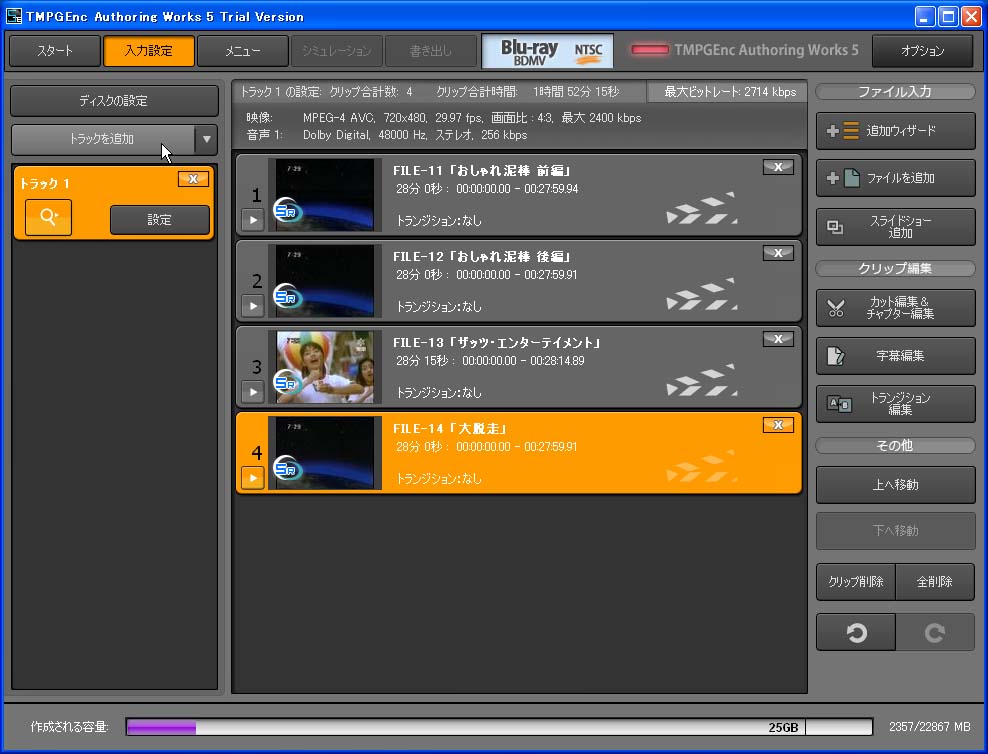Image resolution: width=988 pixels, height=754 pixels.
Task: Click Disc Settings (ディスクの設定) button
Action: point(115,101)
